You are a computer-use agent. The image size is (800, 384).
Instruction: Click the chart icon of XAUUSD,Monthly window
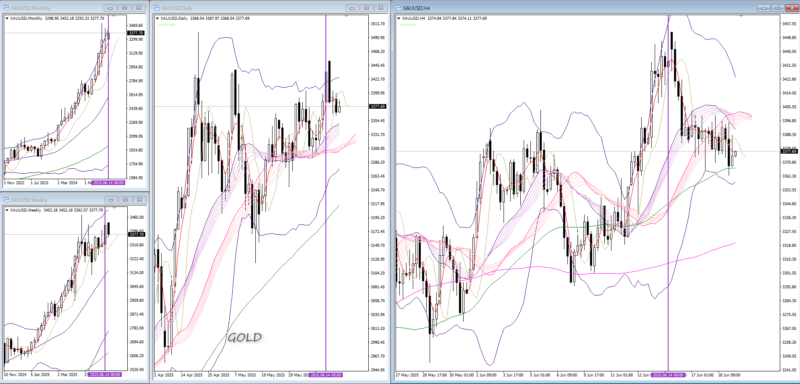7,8
